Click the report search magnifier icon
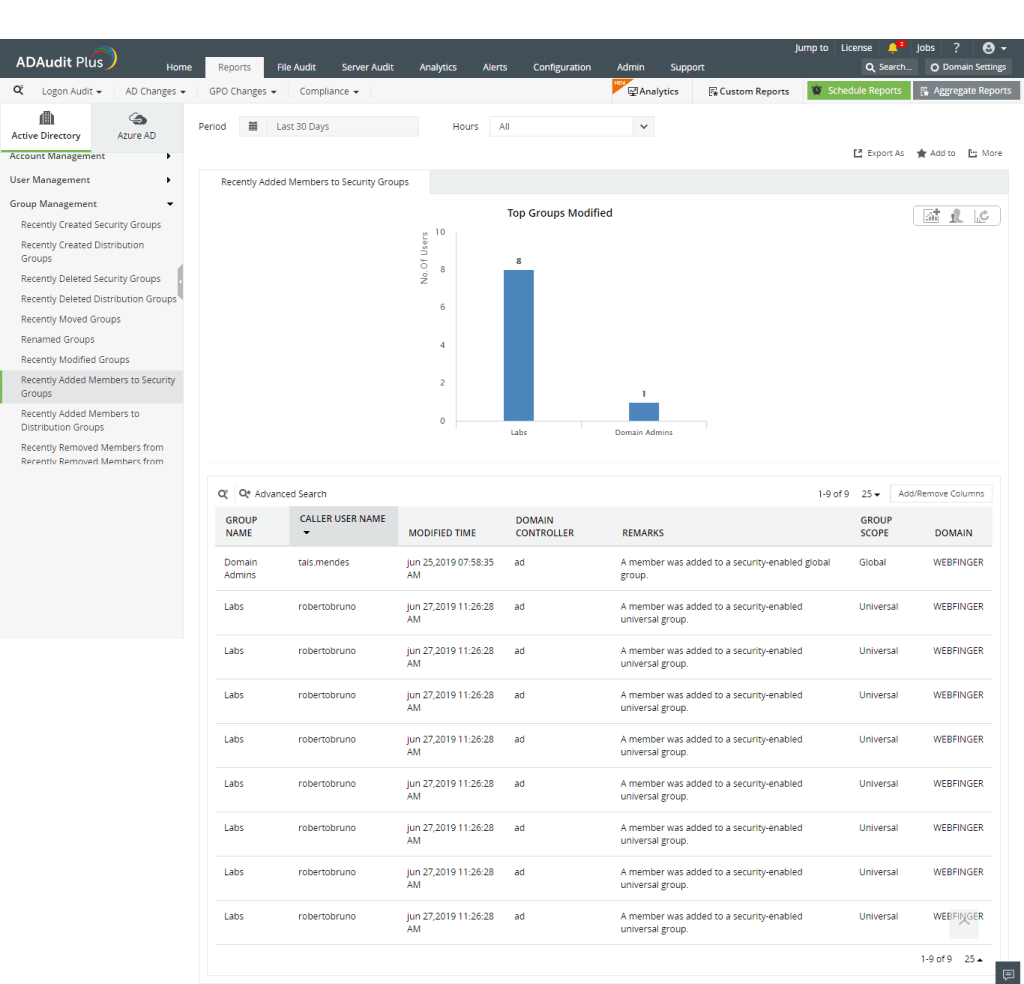The height and width of the screenshot is (984, 1024). tap(18, 91)
